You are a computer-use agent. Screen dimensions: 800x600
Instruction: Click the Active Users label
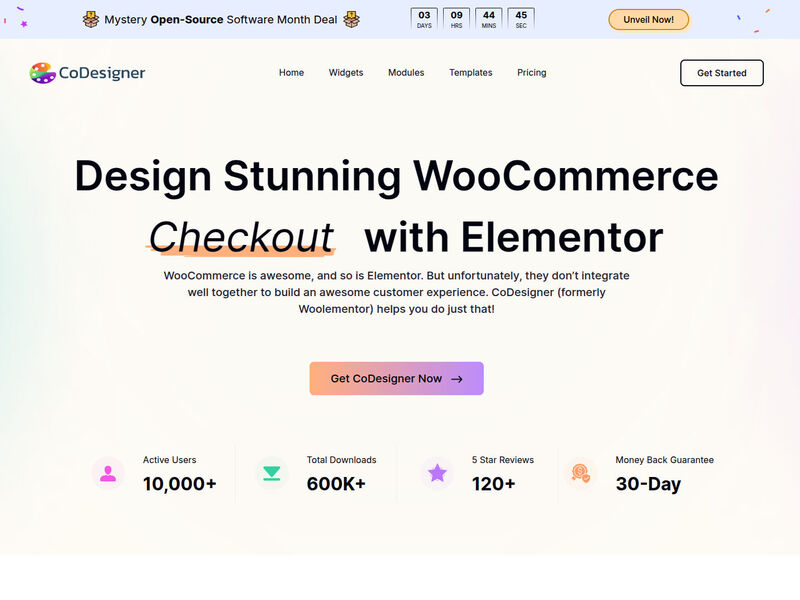click(x=169, y=460)
